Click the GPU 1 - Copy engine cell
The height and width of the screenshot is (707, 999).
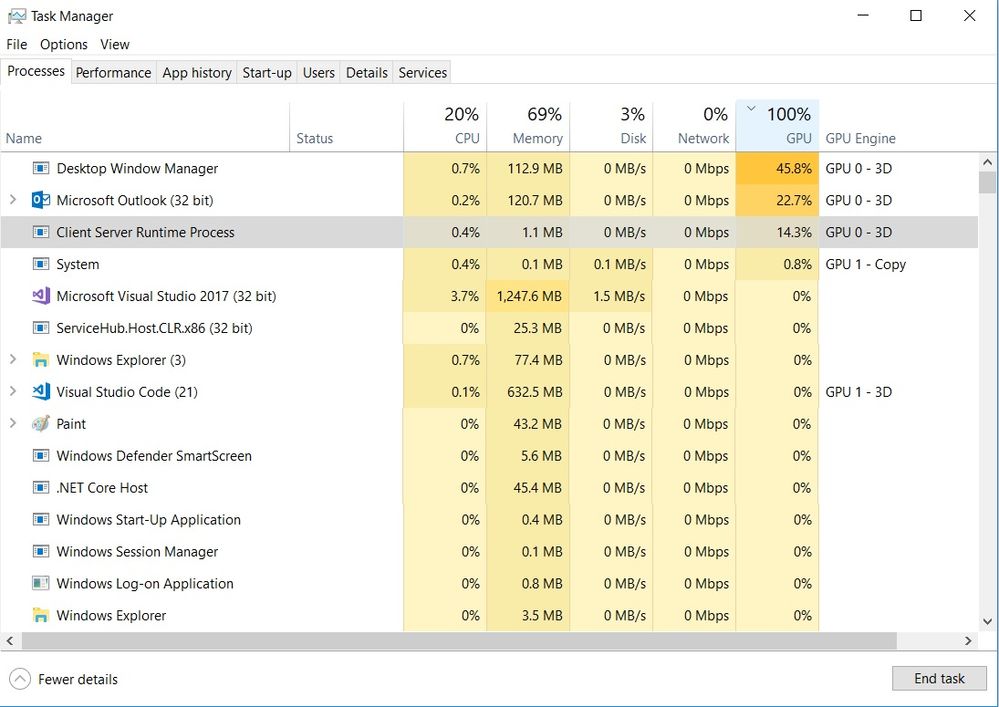pyautogui.click(x=866, y=264)
